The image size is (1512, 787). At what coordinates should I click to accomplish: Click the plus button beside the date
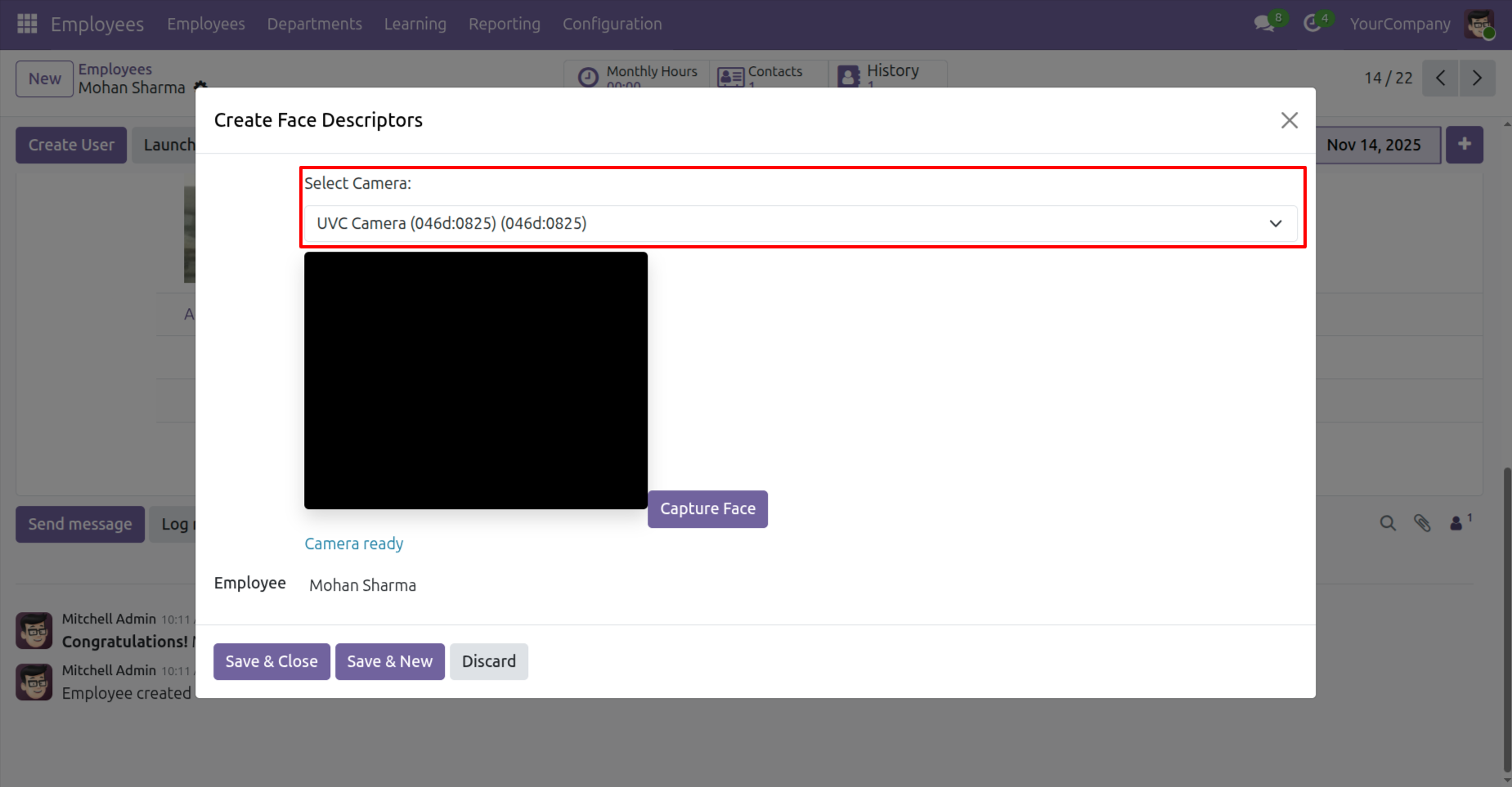coord(1465,145)
